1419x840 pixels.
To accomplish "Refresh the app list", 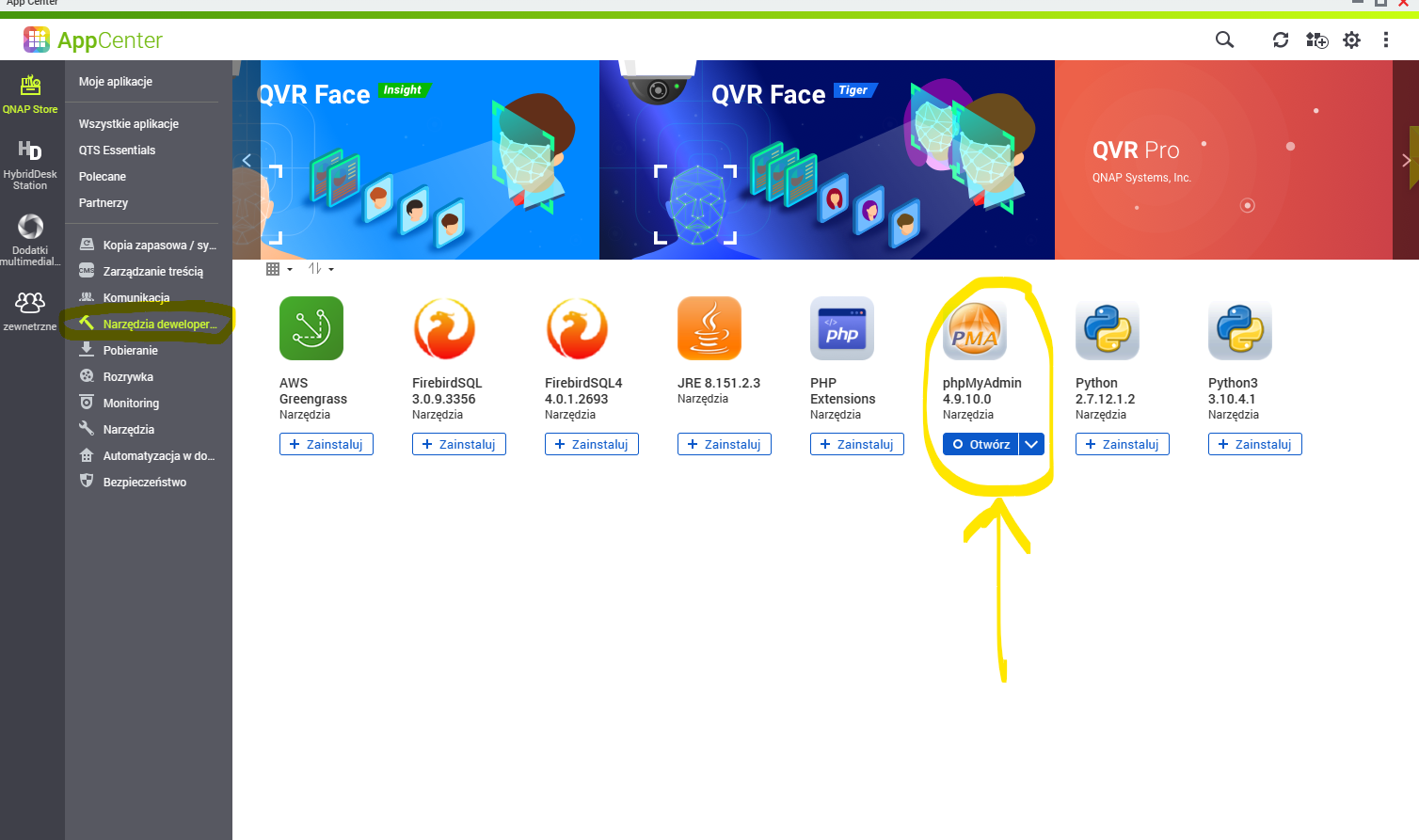I will [1281, 40].
